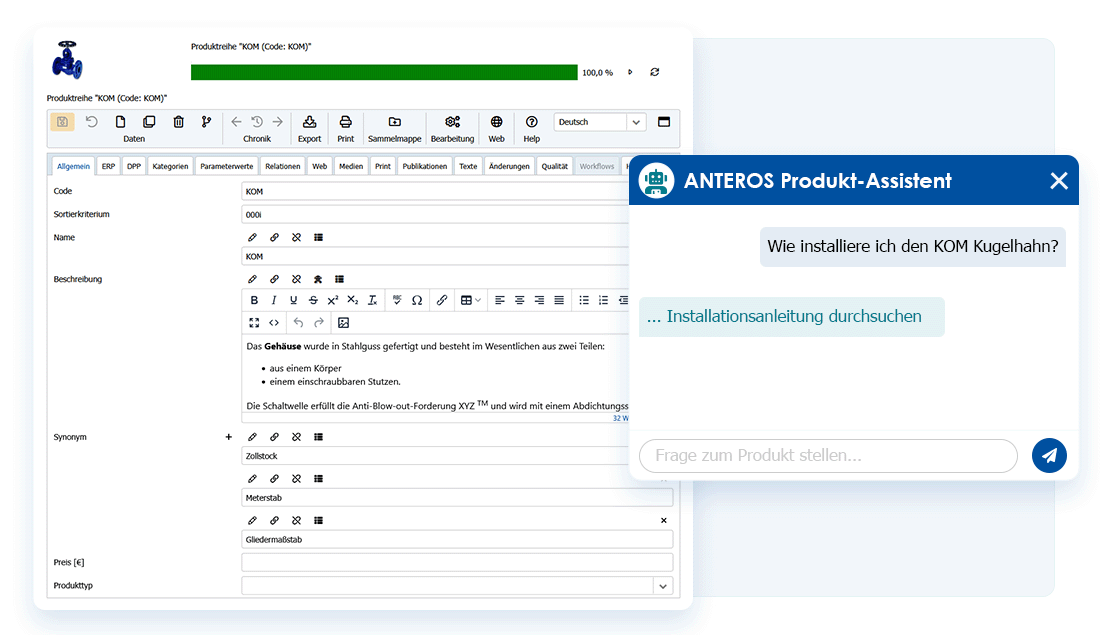Screen dimensions: 1100x635
Task: Duplicate record with the copy icon
Action: [x=149, y=122]
